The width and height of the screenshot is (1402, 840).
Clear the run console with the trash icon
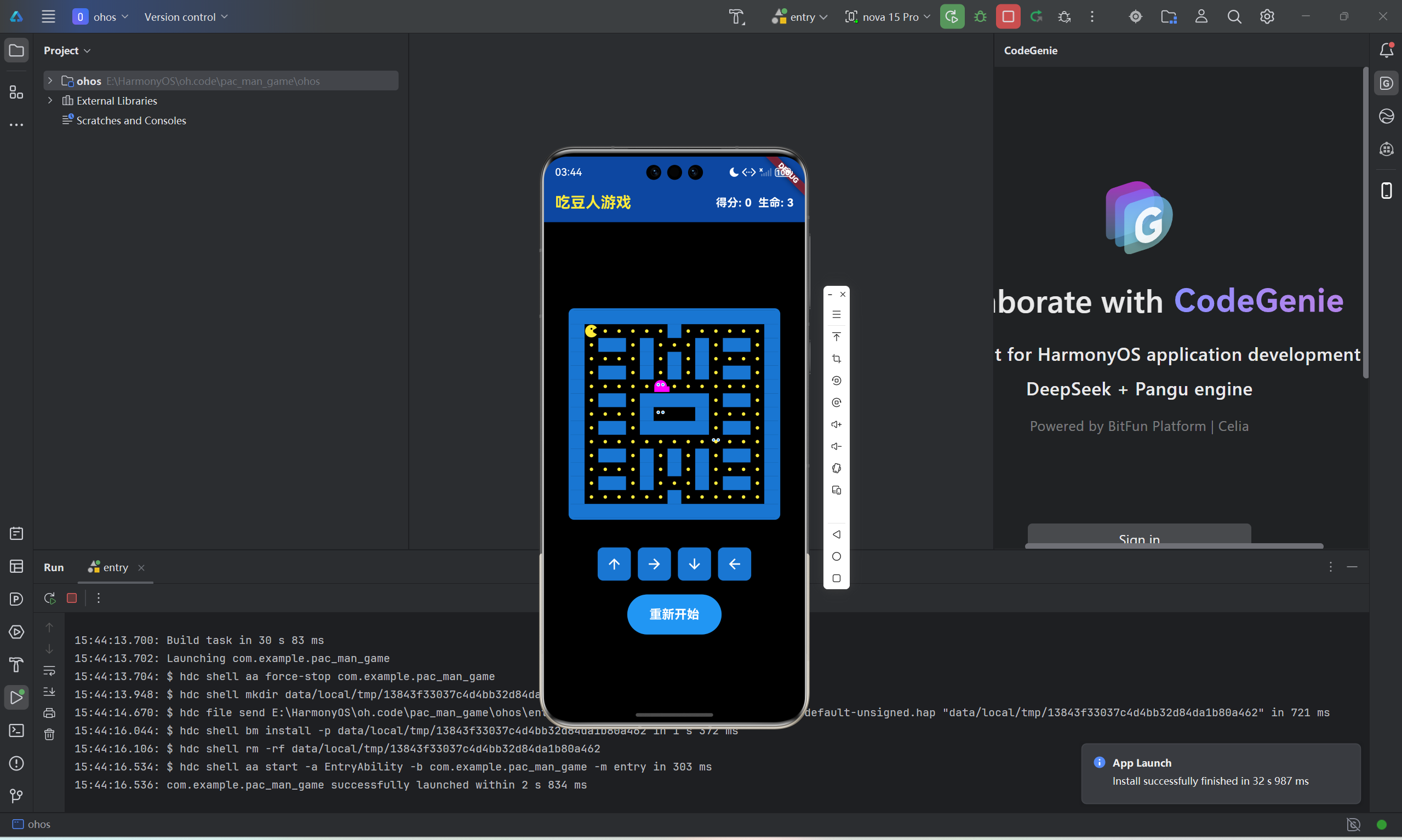click(x=49, y=734)
